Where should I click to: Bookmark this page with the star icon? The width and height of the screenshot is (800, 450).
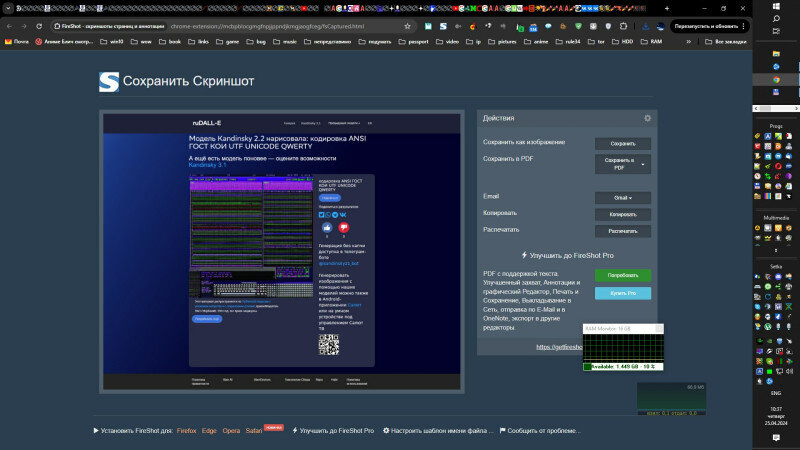[407, 26]
